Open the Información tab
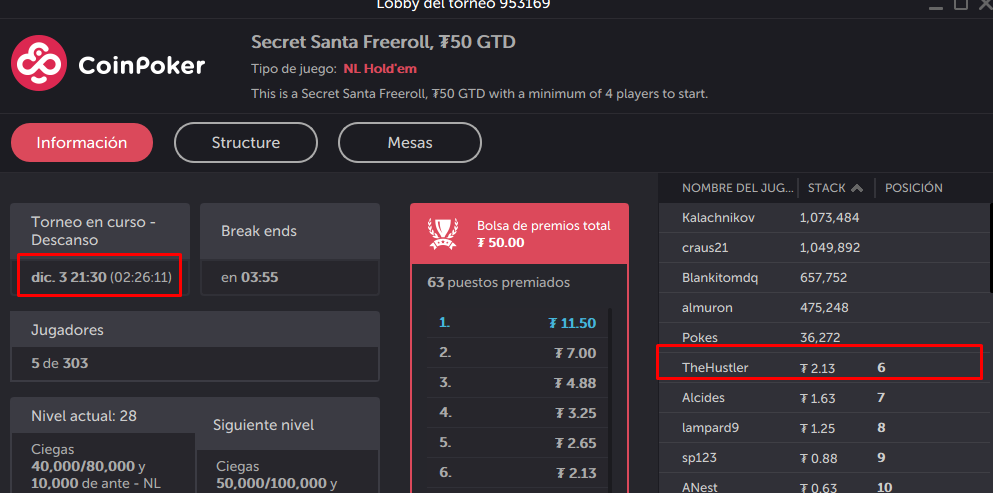The height and width of the screenshot is (493, 993). [x=82, y=143]
